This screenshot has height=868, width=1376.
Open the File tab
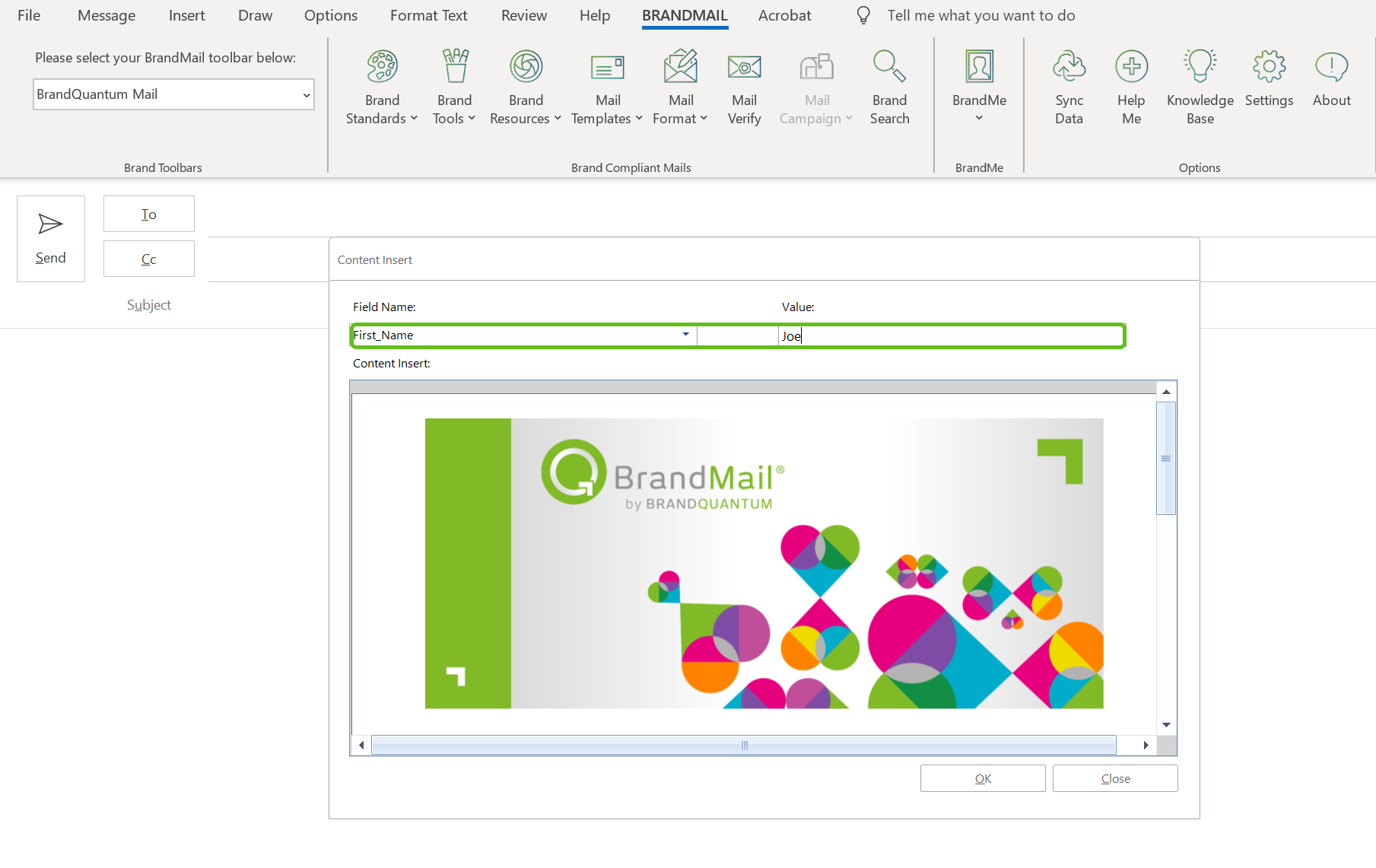point(29,15)
